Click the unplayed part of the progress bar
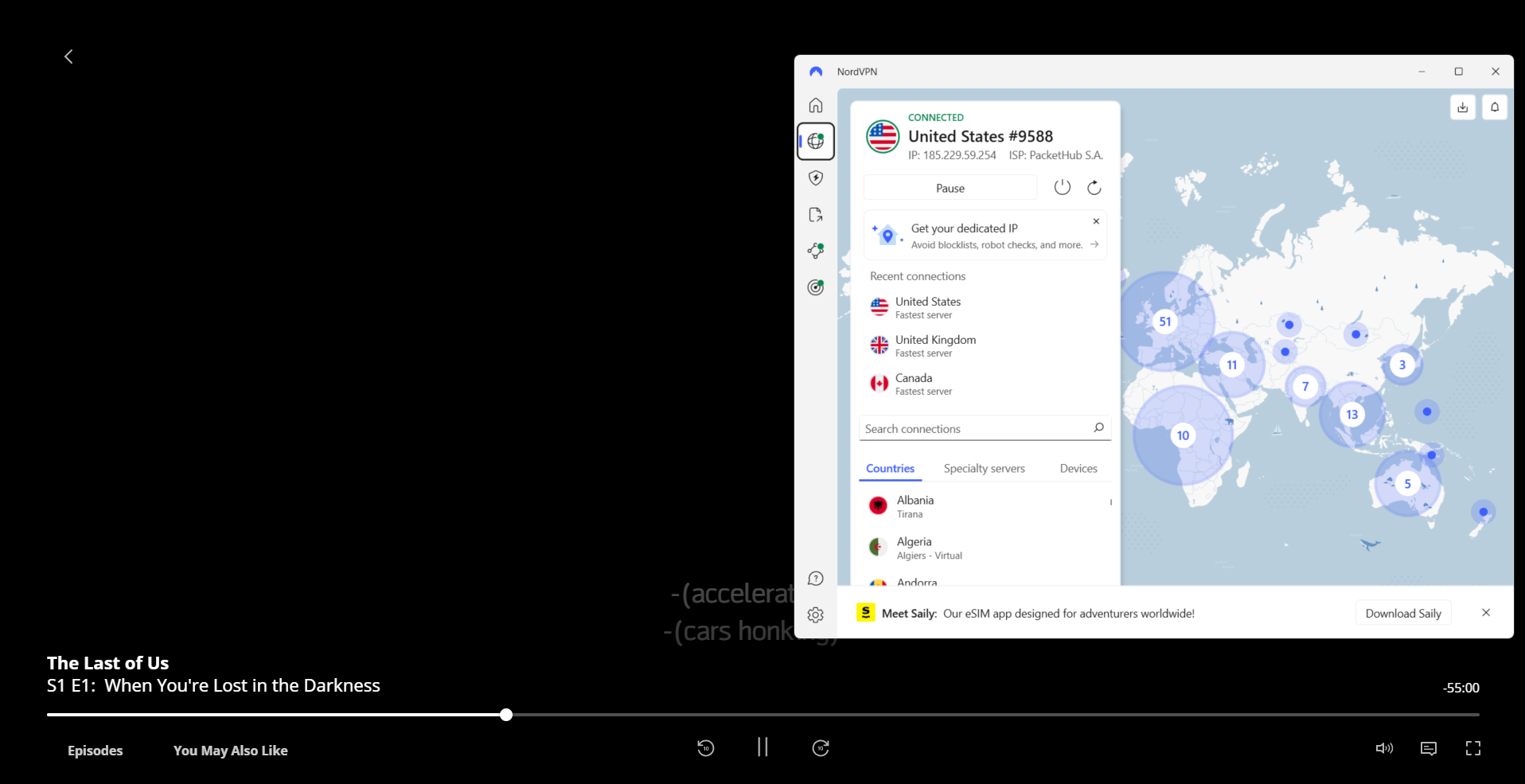The image size is (1525, 784). click(x=995, y=715)
